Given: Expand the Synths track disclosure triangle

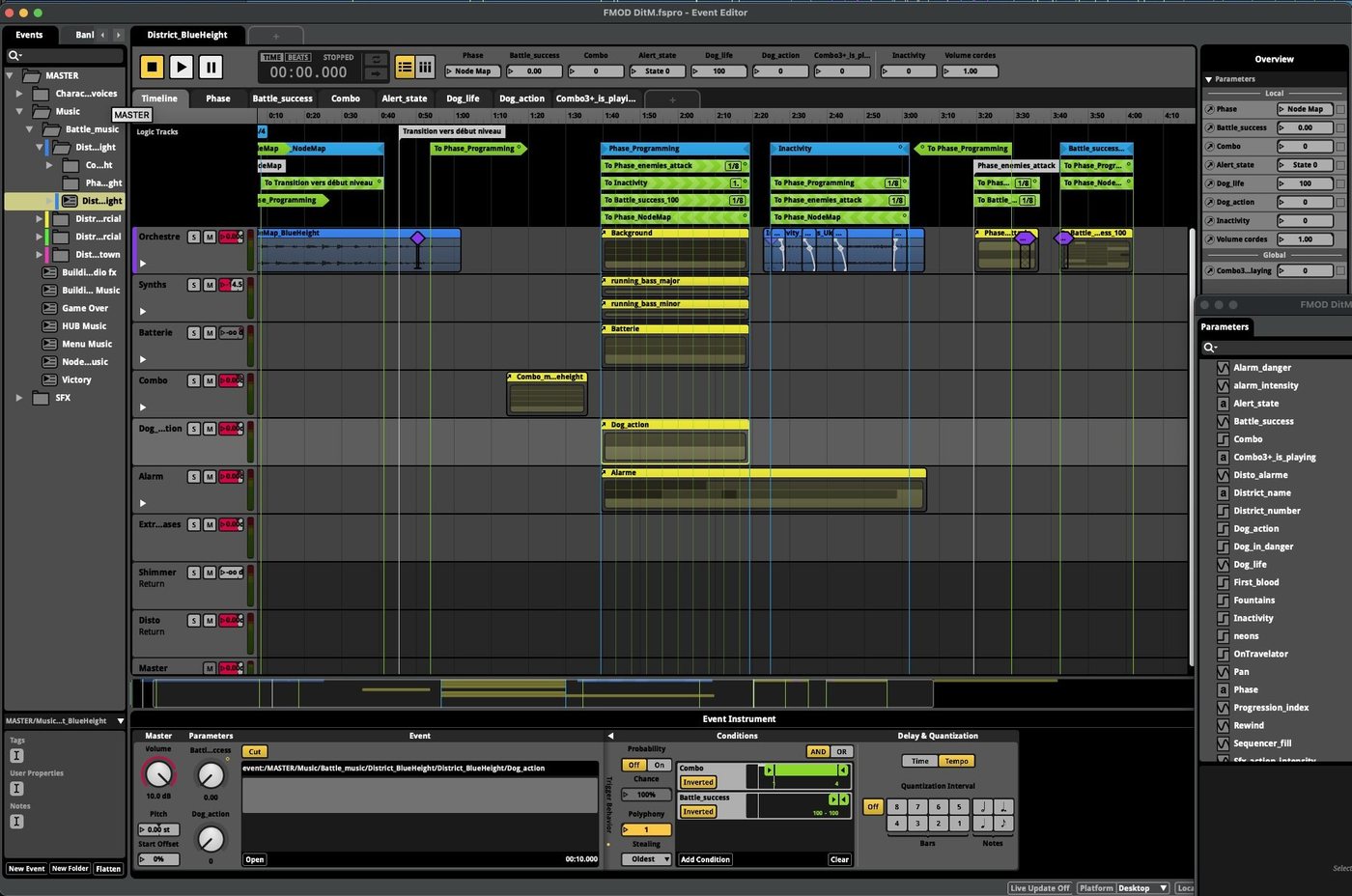Looking at the screenshot, I should click(x=143, y=311).
